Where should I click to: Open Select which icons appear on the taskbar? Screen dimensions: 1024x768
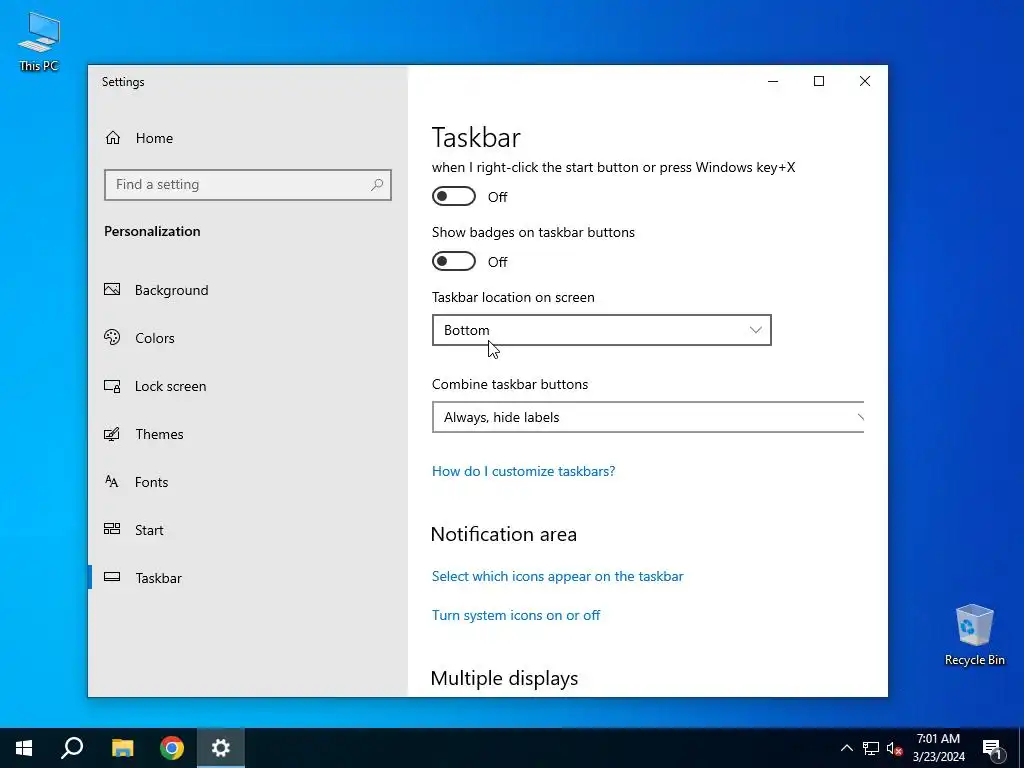pyautogui.click(x=557, y=576)
